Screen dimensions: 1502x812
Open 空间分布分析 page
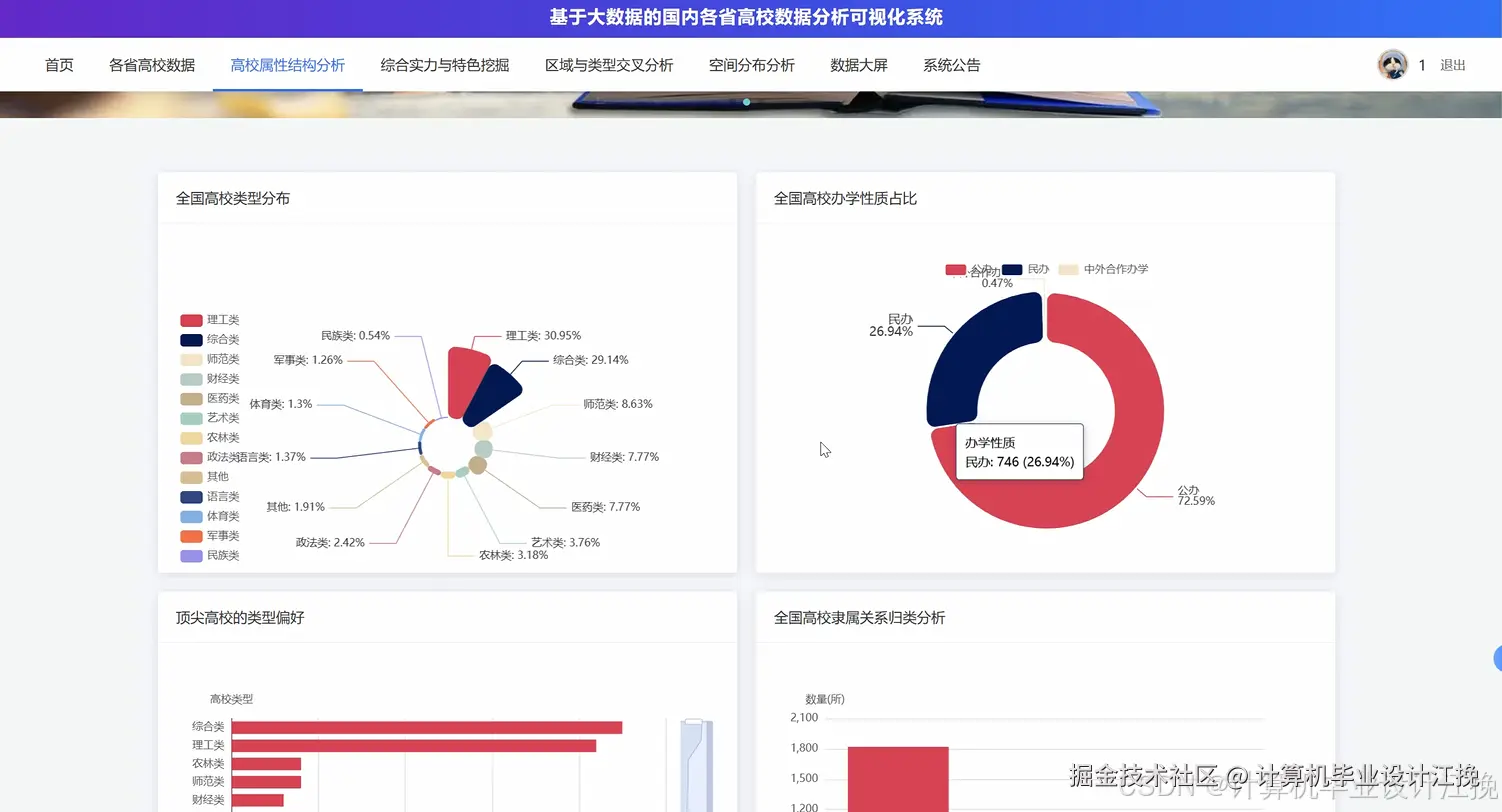click(752, 65)
